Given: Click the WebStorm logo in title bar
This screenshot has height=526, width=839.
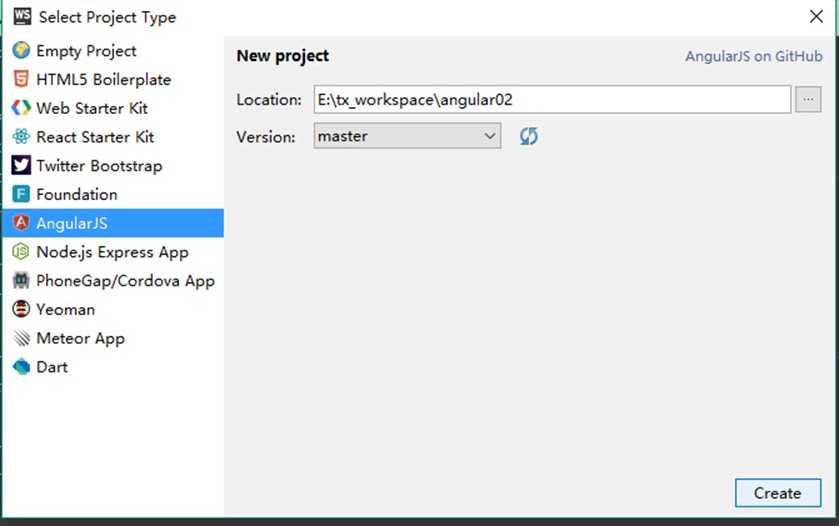Looking at the screenshot, I should 22,17.
